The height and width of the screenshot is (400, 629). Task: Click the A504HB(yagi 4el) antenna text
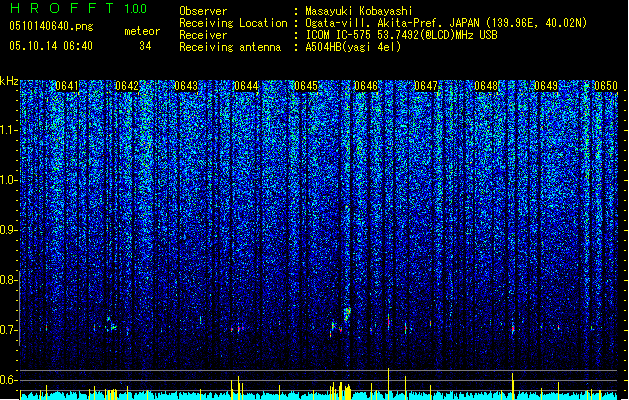coord(353,47)
